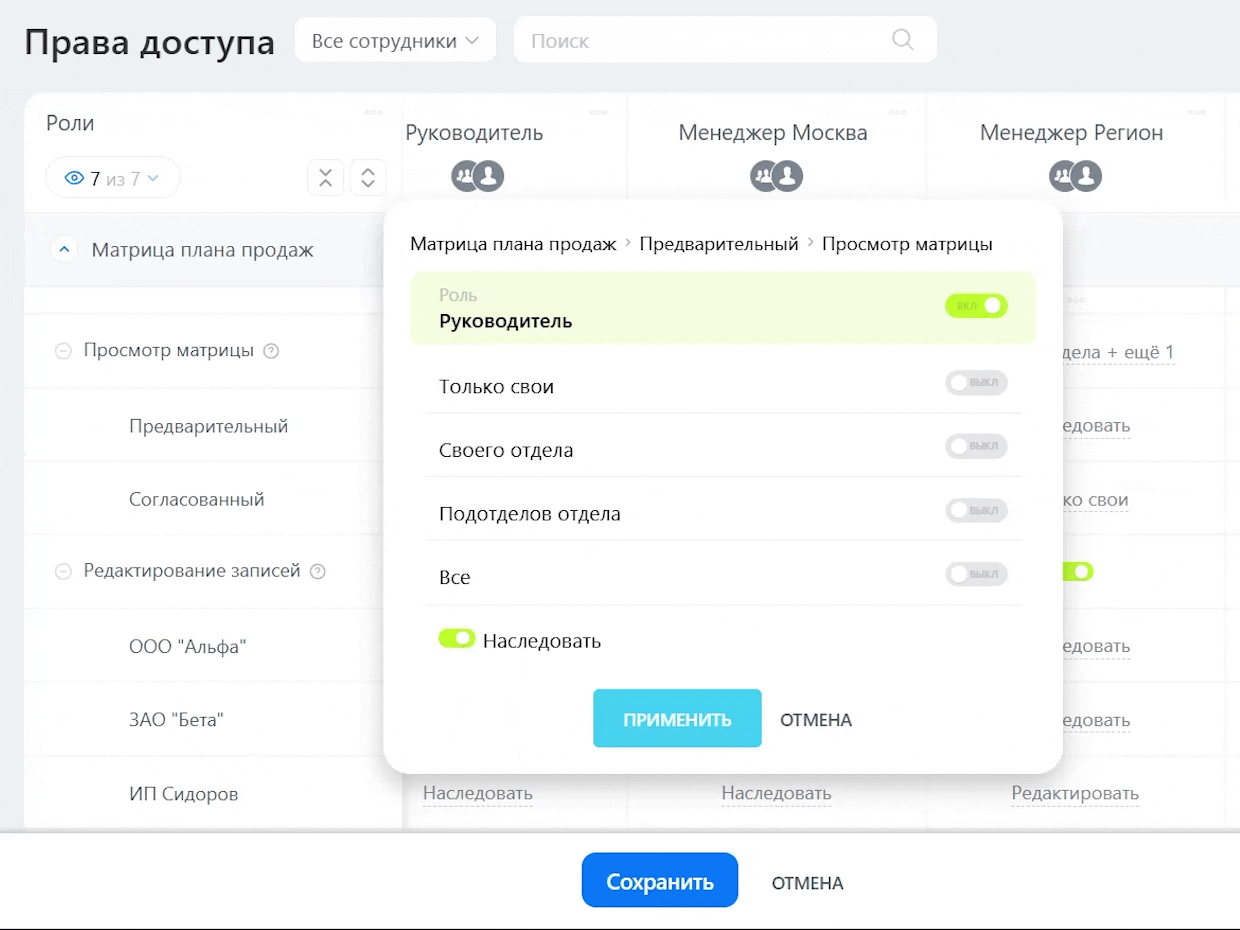
Task: Collapse all rows with the inward arrows icon
Action: tap(325, 178)
